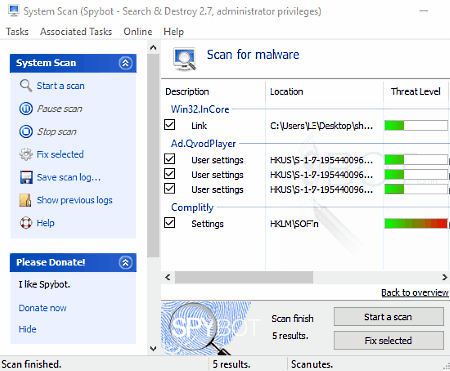450x371 pixels.
Task: Open the Help menu in menu bar
Action: pyautogui.click(x=173, y=32)
